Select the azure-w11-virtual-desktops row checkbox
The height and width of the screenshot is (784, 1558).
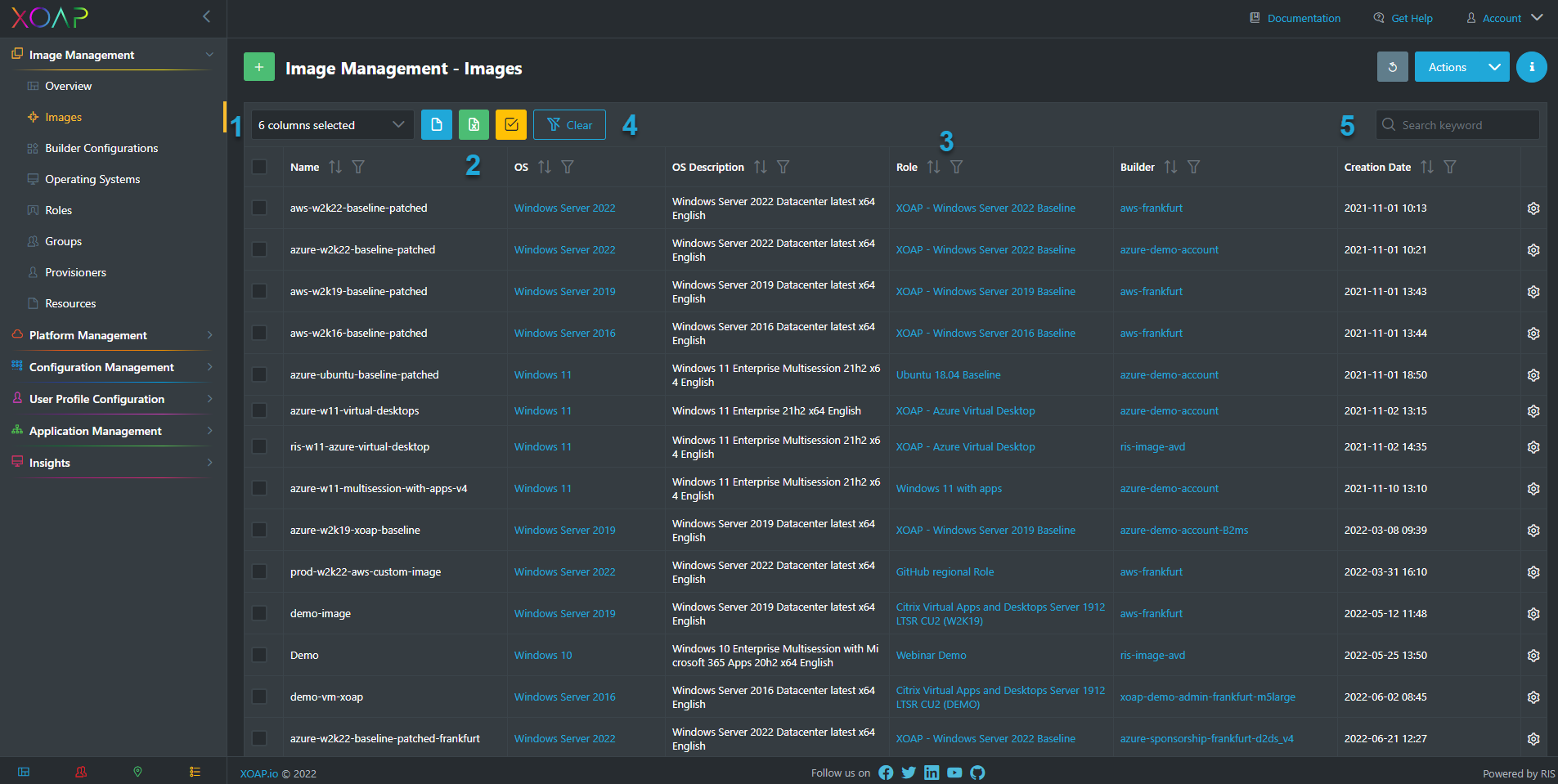point(259,411)
